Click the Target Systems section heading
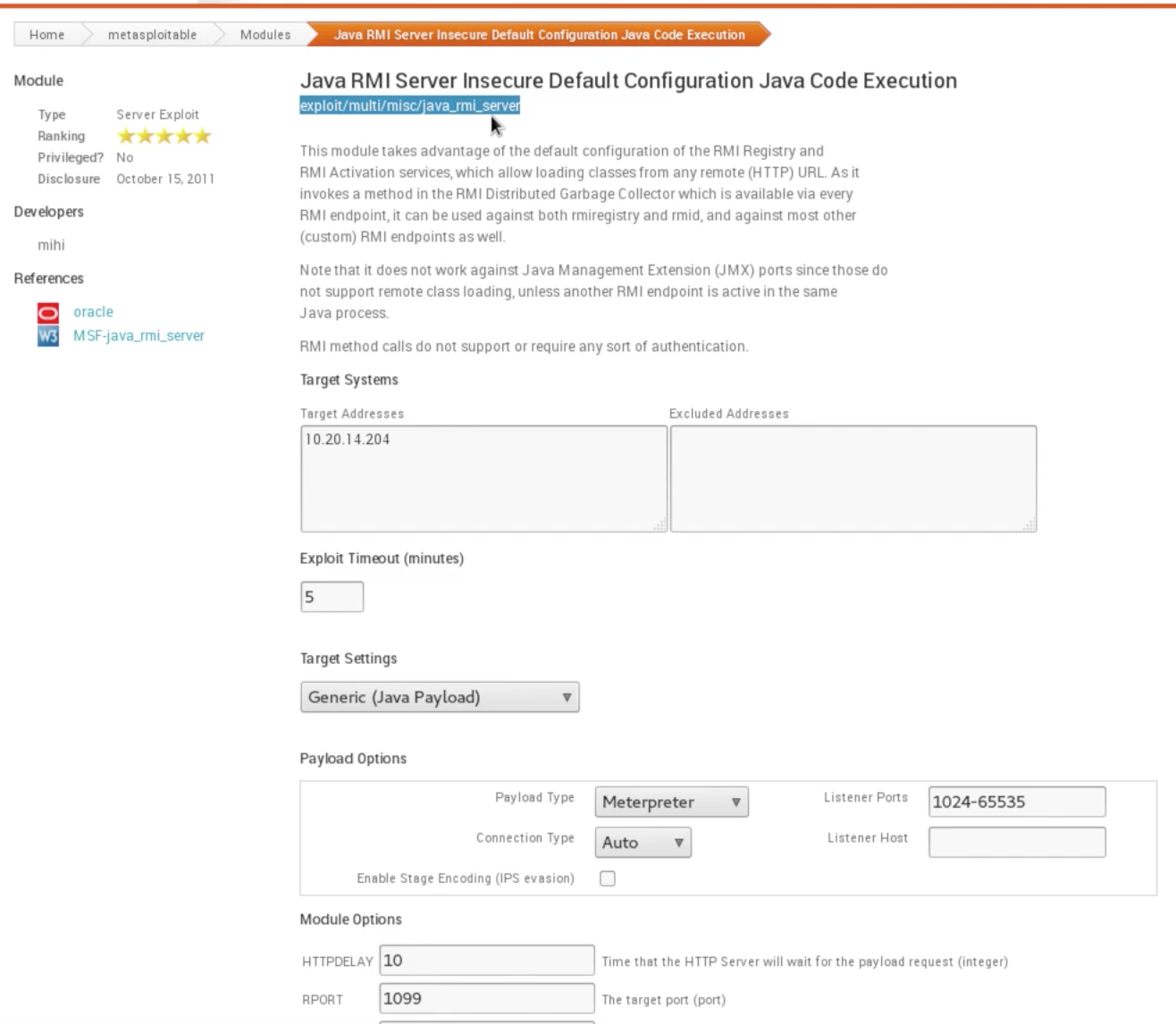This screenshot has height=1024, width=1176. [349, 380]
